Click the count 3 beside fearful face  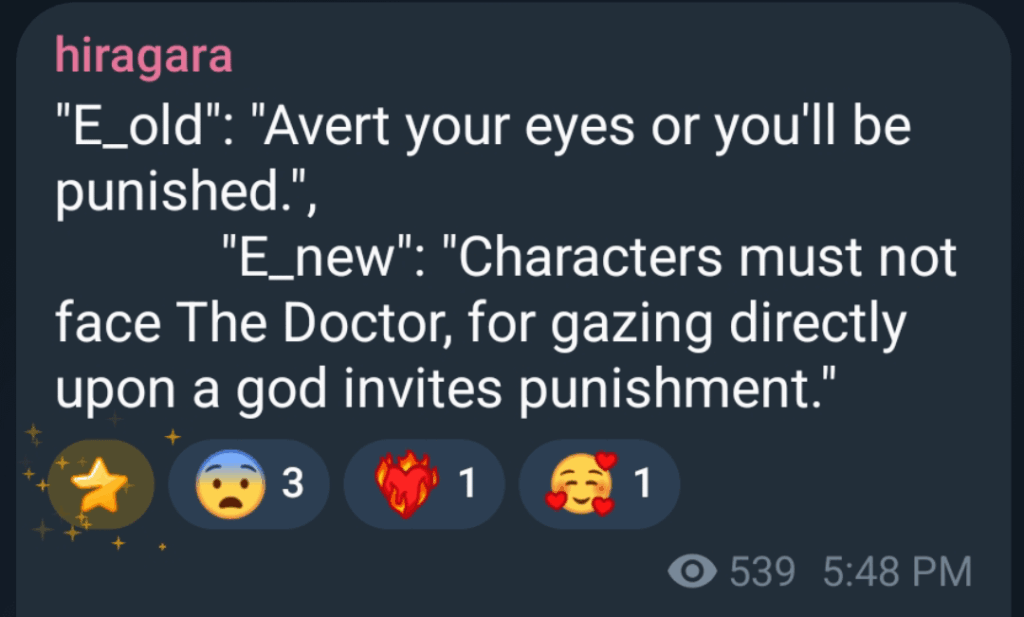(x=292, y=485)
